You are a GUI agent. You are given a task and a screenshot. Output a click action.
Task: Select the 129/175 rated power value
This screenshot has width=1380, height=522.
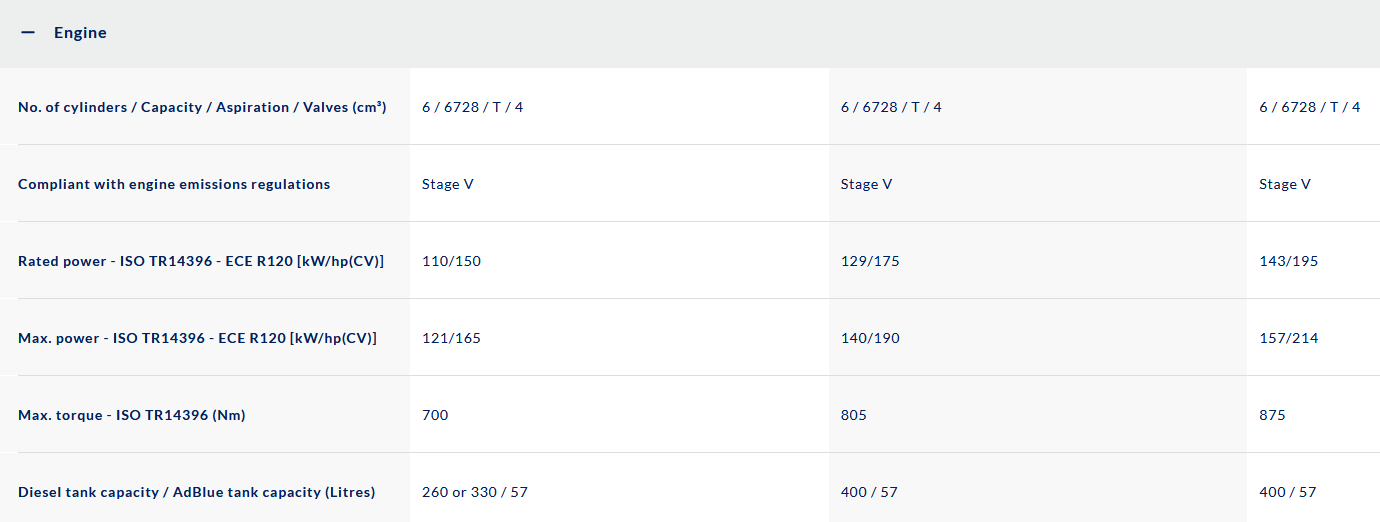[870, 261]
